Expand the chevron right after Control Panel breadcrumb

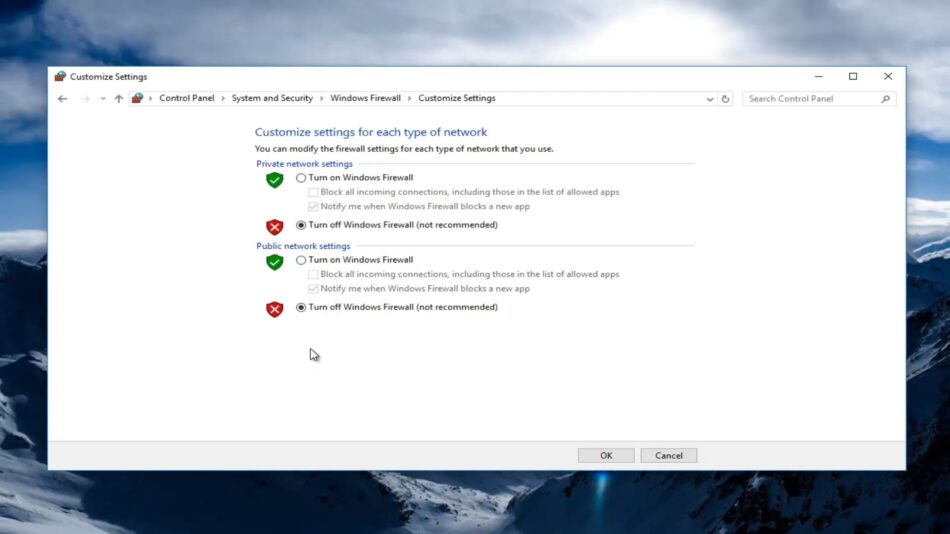click(x=223, y=99)
